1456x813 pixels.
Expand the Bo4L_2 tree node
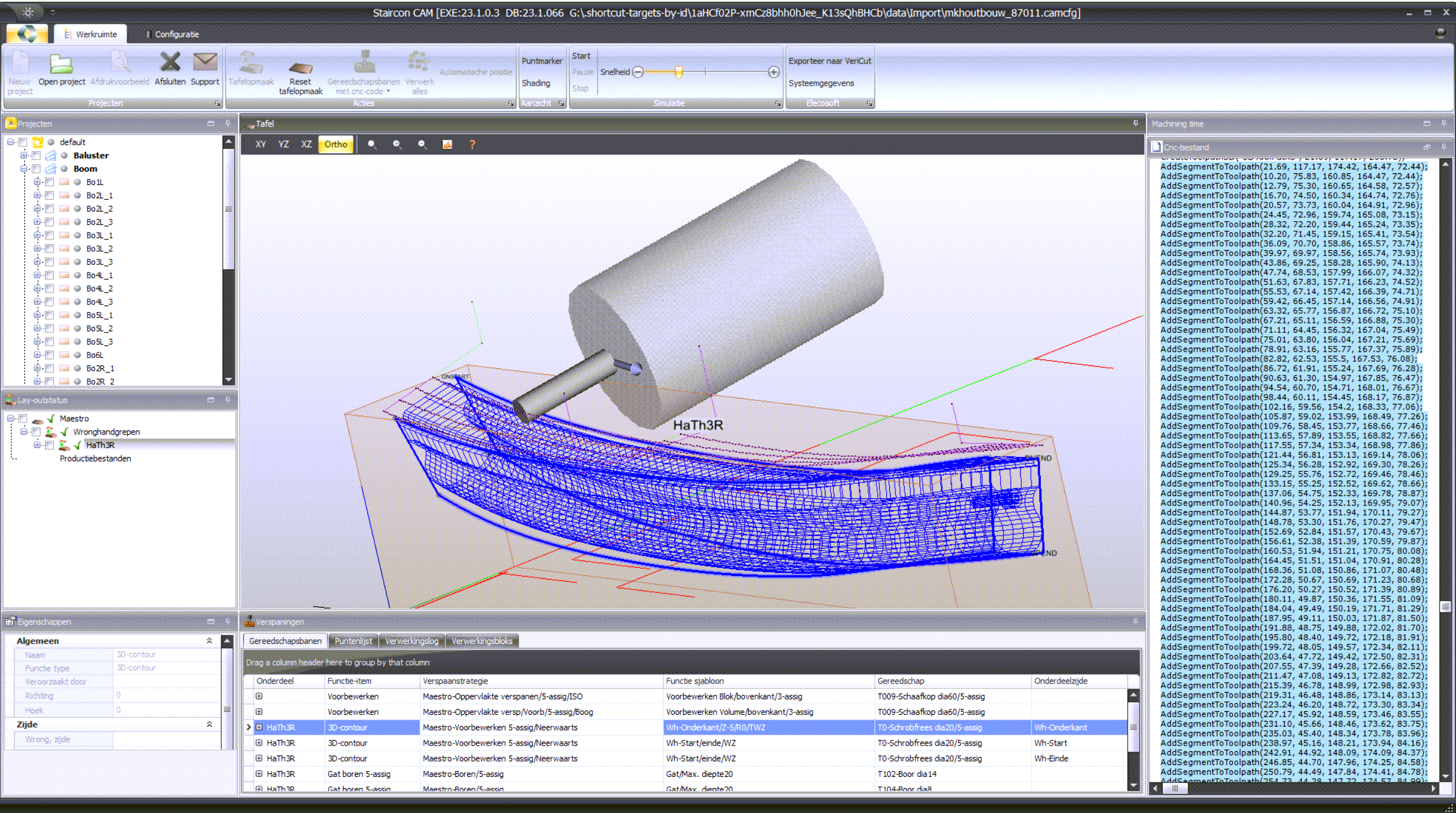(x=37, y=289)
